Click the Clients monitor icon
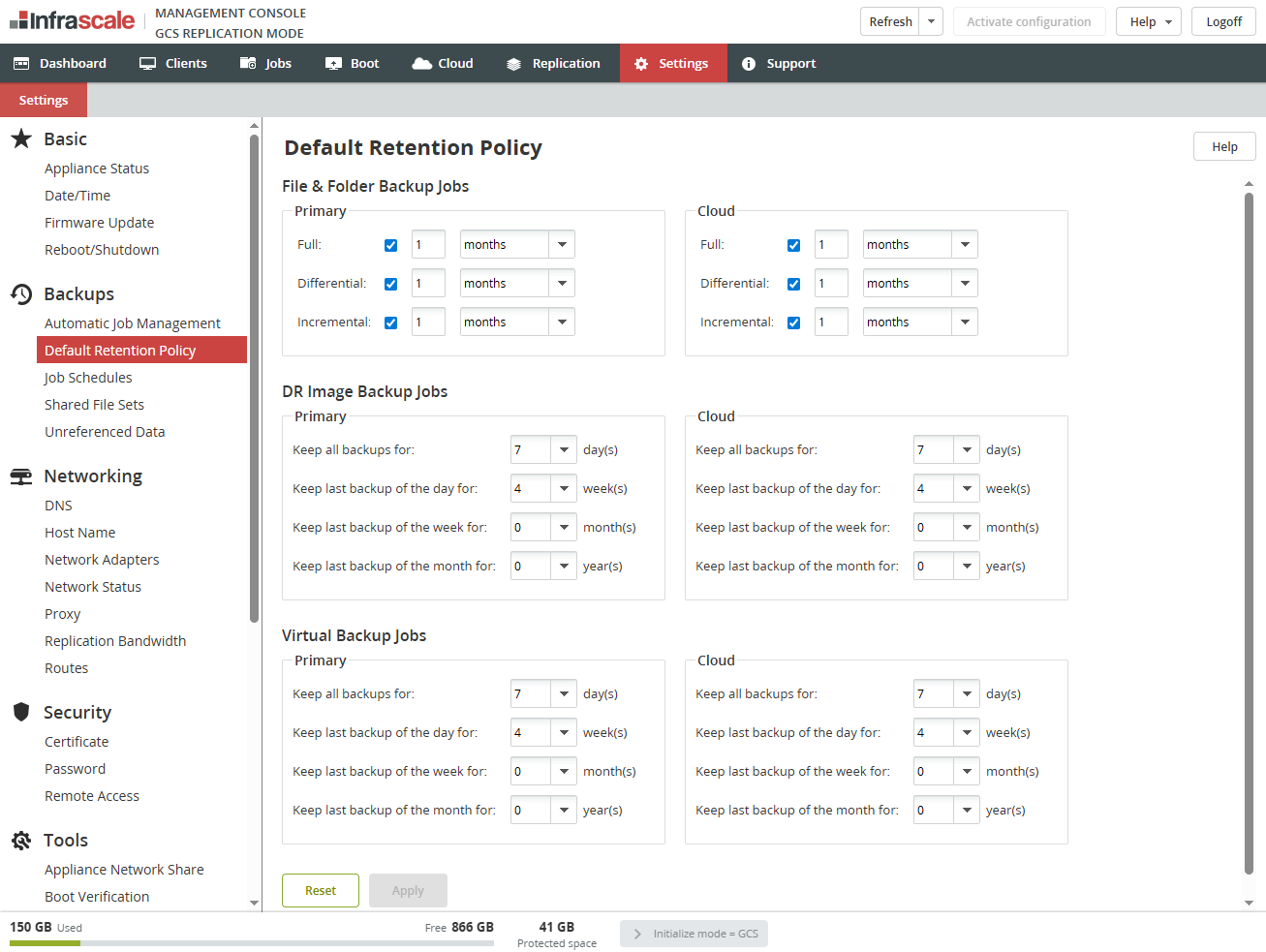The image size is (1266, 952). coord(147,64)
